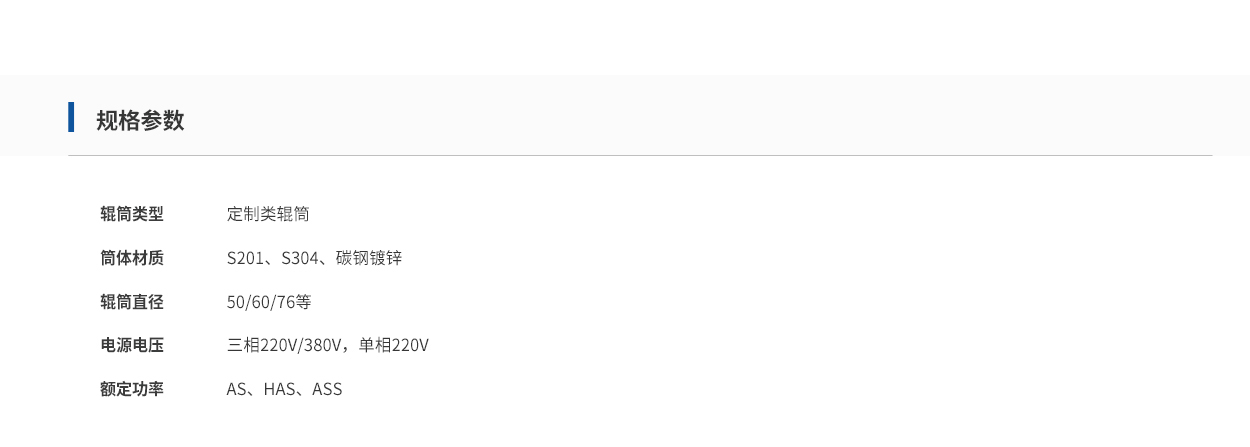Click the S201、S304、碳钢镀锌 value
The width and height of the screenshot is (1250, 447).
point(314,258)
